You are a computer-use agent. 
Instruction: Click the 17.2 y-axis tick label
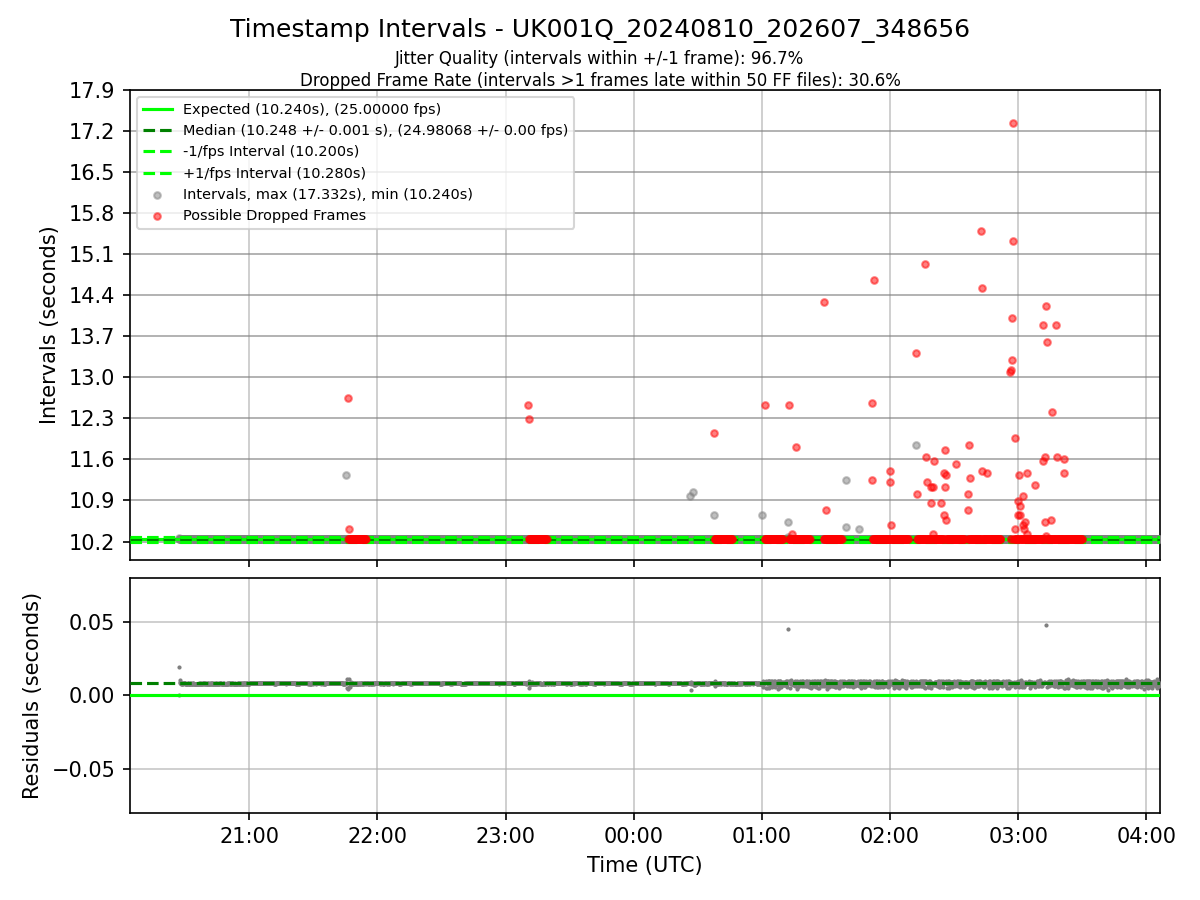click(x=95, y=132)
